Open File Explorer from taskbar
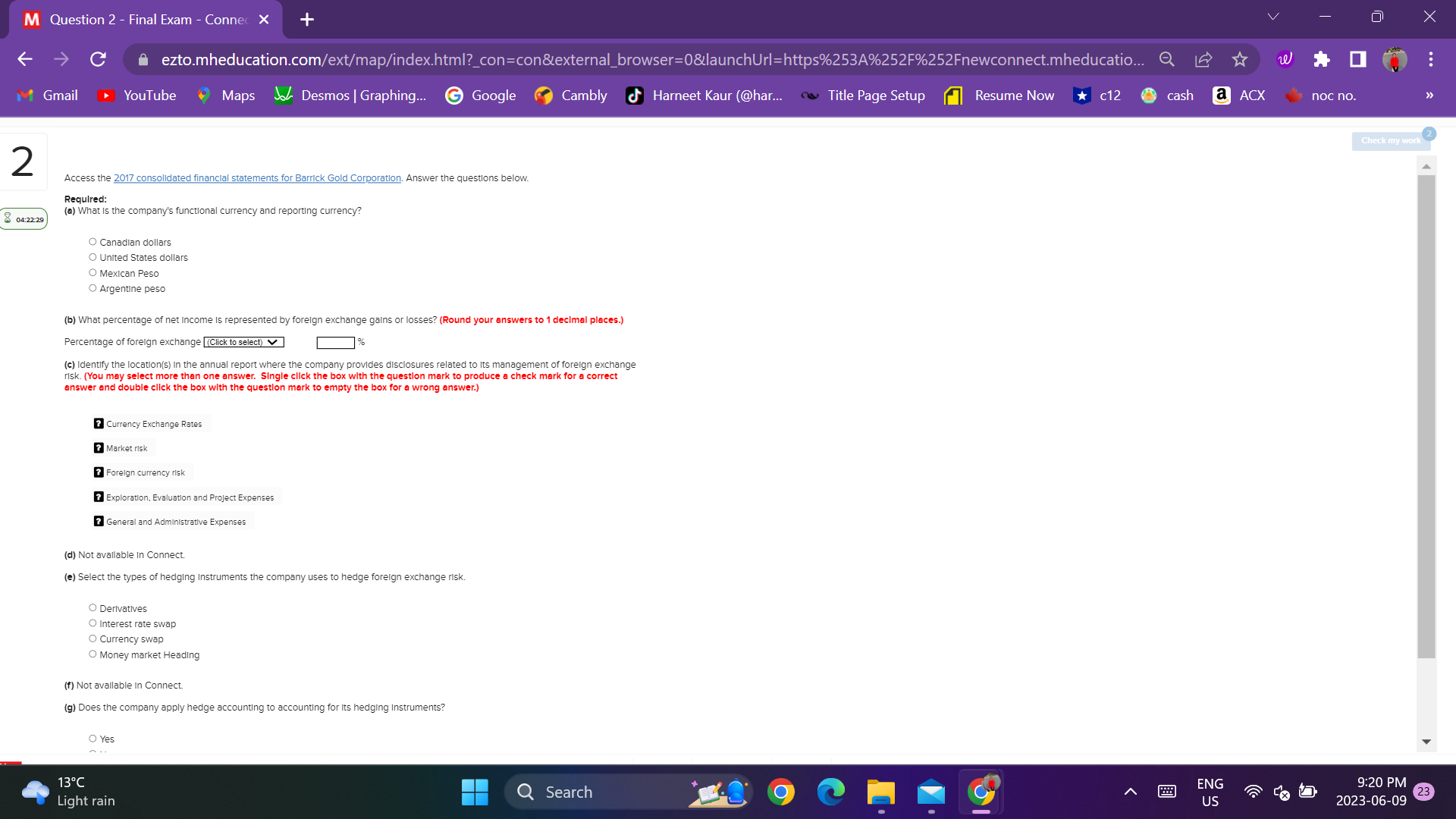Image resolution: width=1456 pixels, height=819 pixels. 881,792
